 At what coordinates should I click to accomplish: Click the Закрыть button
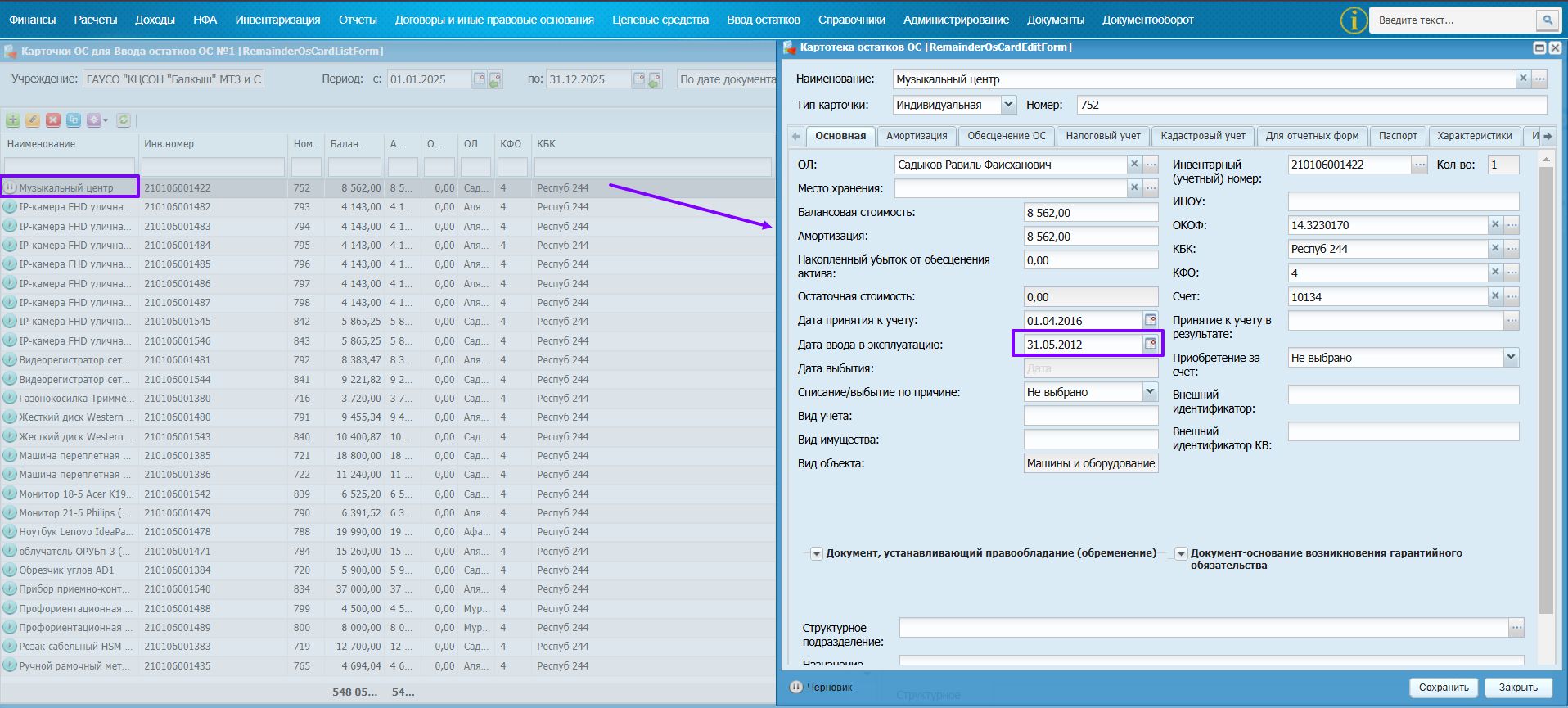coord(1518,688)
